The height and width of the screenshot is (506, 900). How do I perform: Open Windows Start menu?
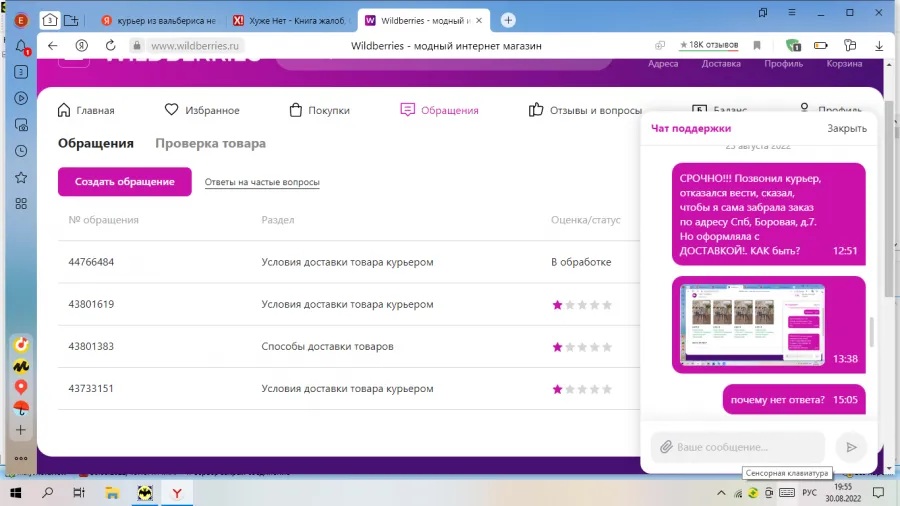(x=15, y=493)
